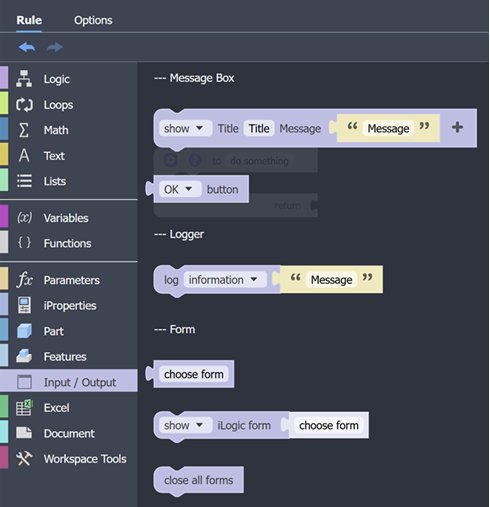This screenshot has width=490, height=507.
Task: Open the Logic category
Action: [69, 79]
